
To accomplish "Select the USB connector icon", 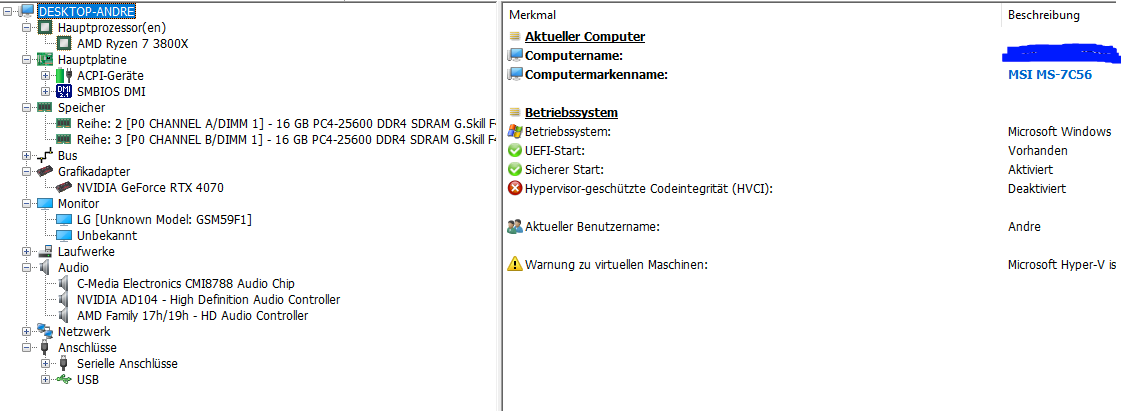I will click(64, 380).
